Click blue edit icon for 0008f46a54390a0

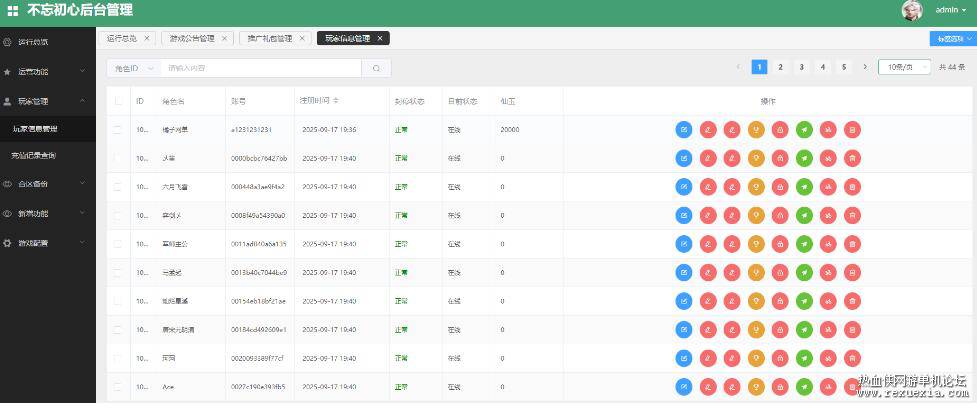pyautogui.click(x=684, y=216)
